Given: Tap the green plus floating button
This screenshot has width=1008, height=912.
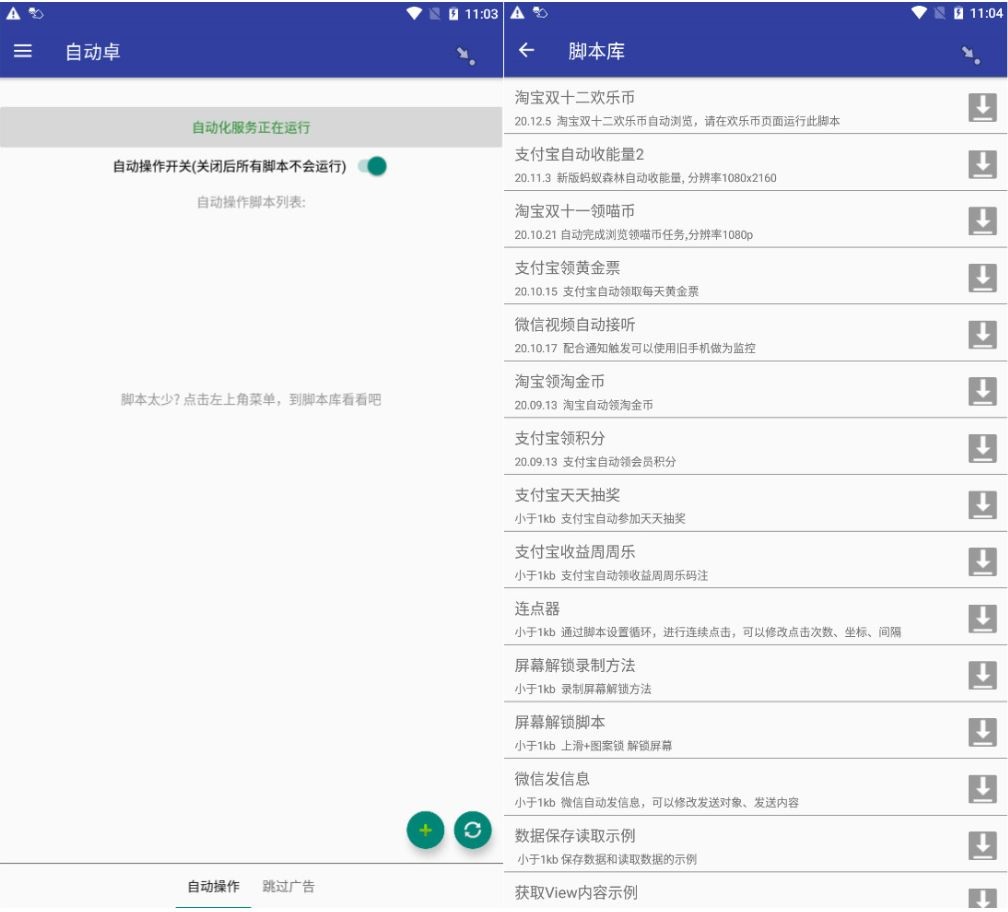Looking at the screenshot, I should click(x=424, y=830).
